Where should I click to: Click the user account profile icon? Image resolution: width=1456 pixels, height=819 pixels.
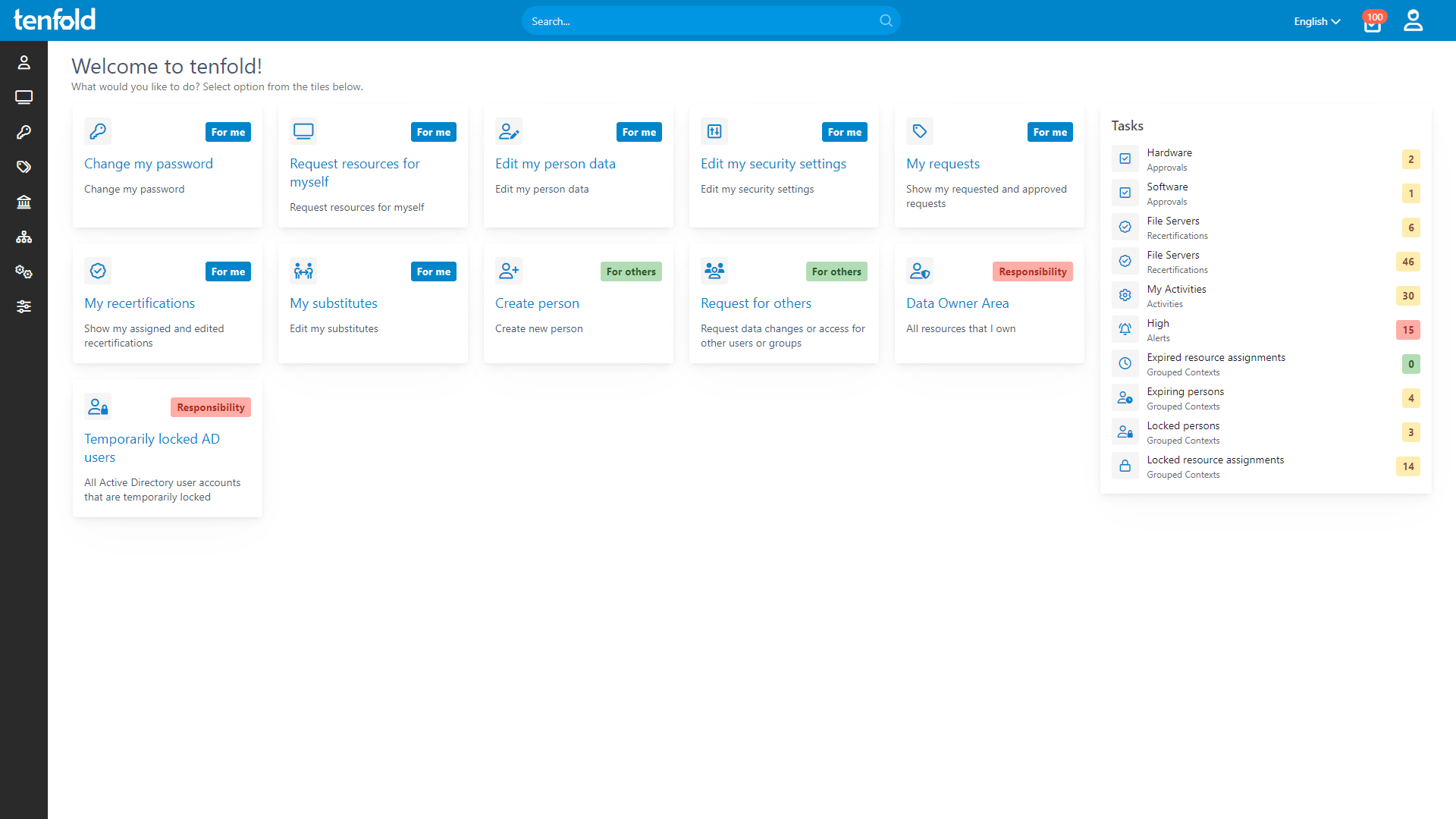click(x=1413, y=20)
